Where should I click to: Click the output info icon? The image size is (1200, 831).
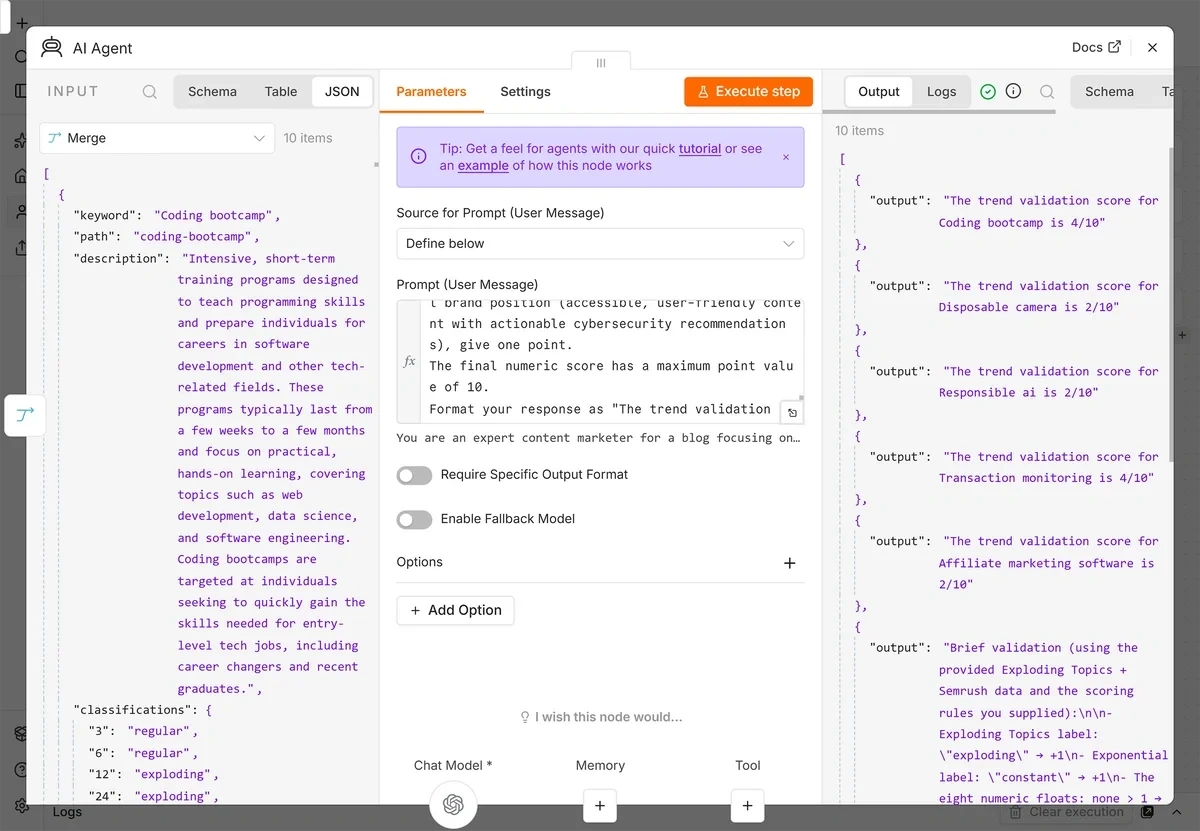tap(1013, 92)
